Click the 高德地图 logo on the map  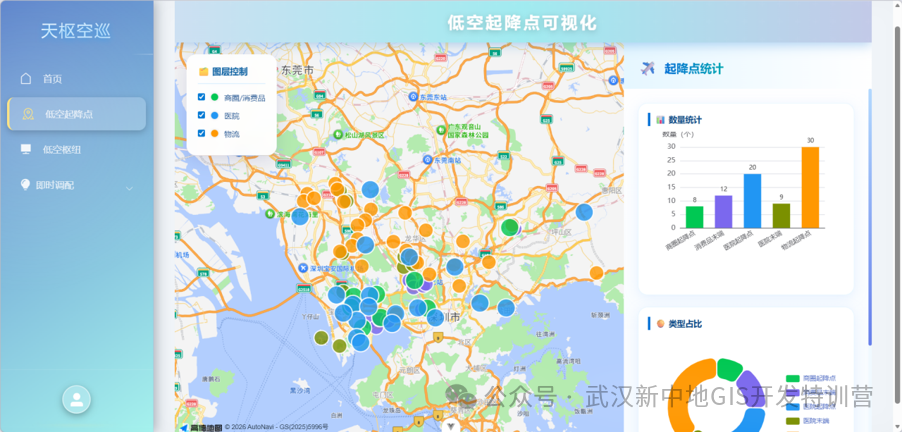click(201, 427)
